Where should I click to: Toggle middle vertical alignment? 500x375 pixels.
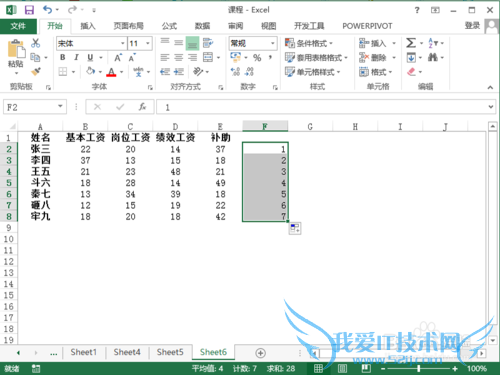pos(179,43)
